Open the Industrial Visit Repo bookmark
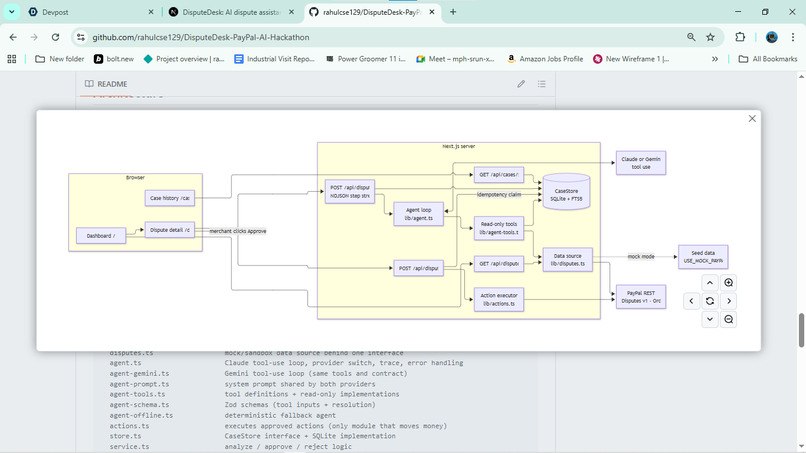Screen dimensions: 806x453 click(x=274, y=59)
